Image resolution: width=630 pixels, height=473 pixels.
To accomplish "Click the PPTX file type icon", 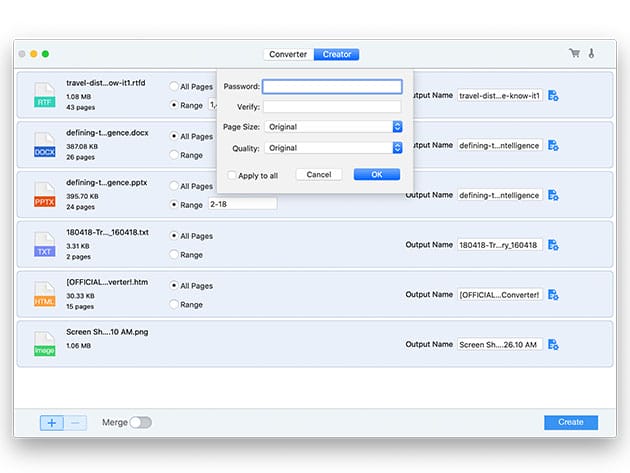I will pos(44,194).
